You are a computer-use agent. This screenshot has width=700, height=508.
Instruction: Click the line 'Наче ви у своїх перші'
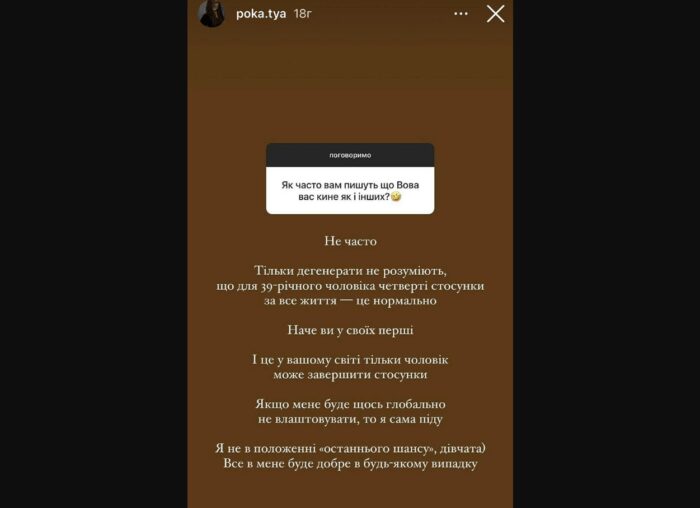350,330
